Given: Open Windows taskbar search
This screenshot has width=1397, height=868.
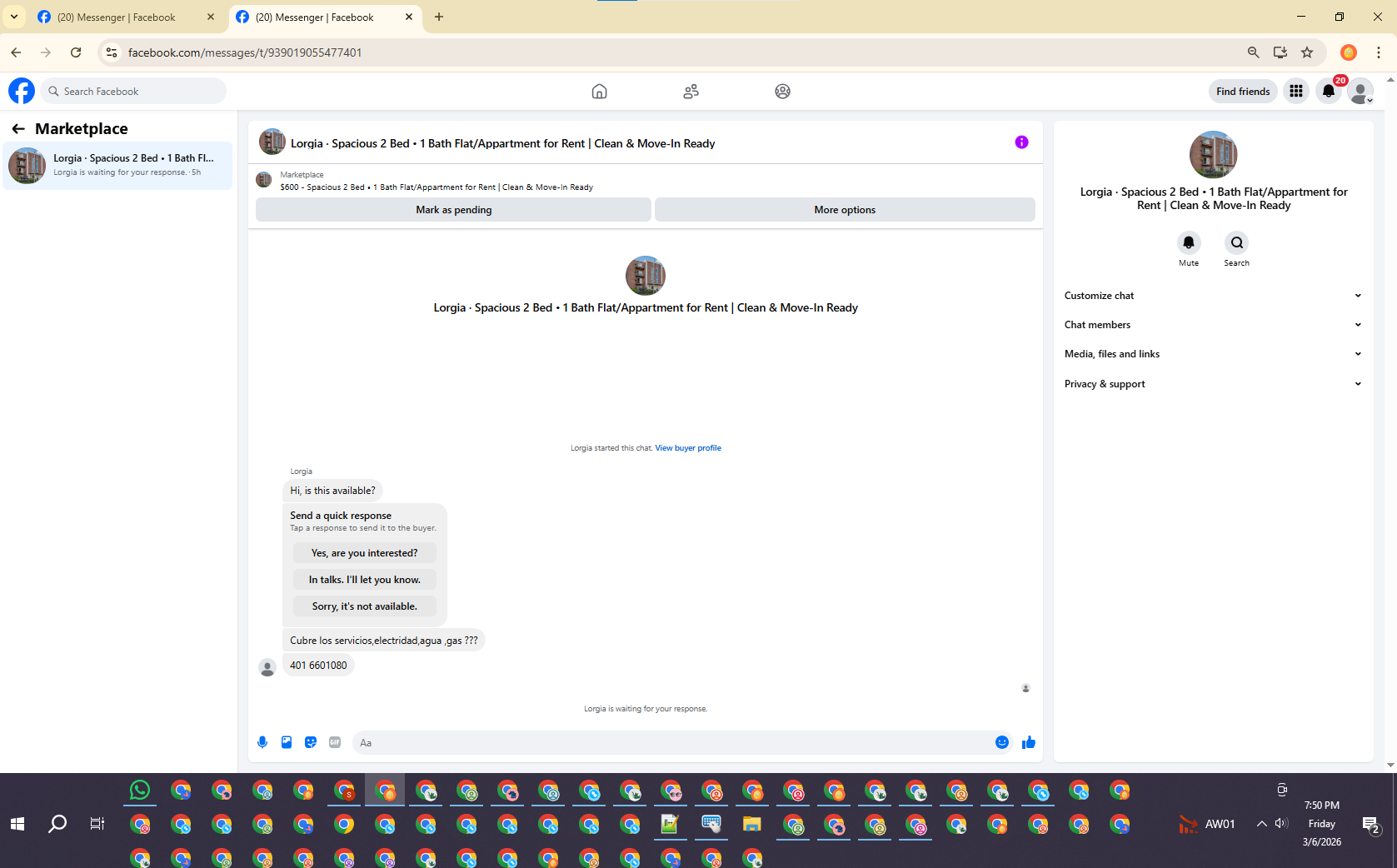Looking at the screenshot, I should coord(57,824).
